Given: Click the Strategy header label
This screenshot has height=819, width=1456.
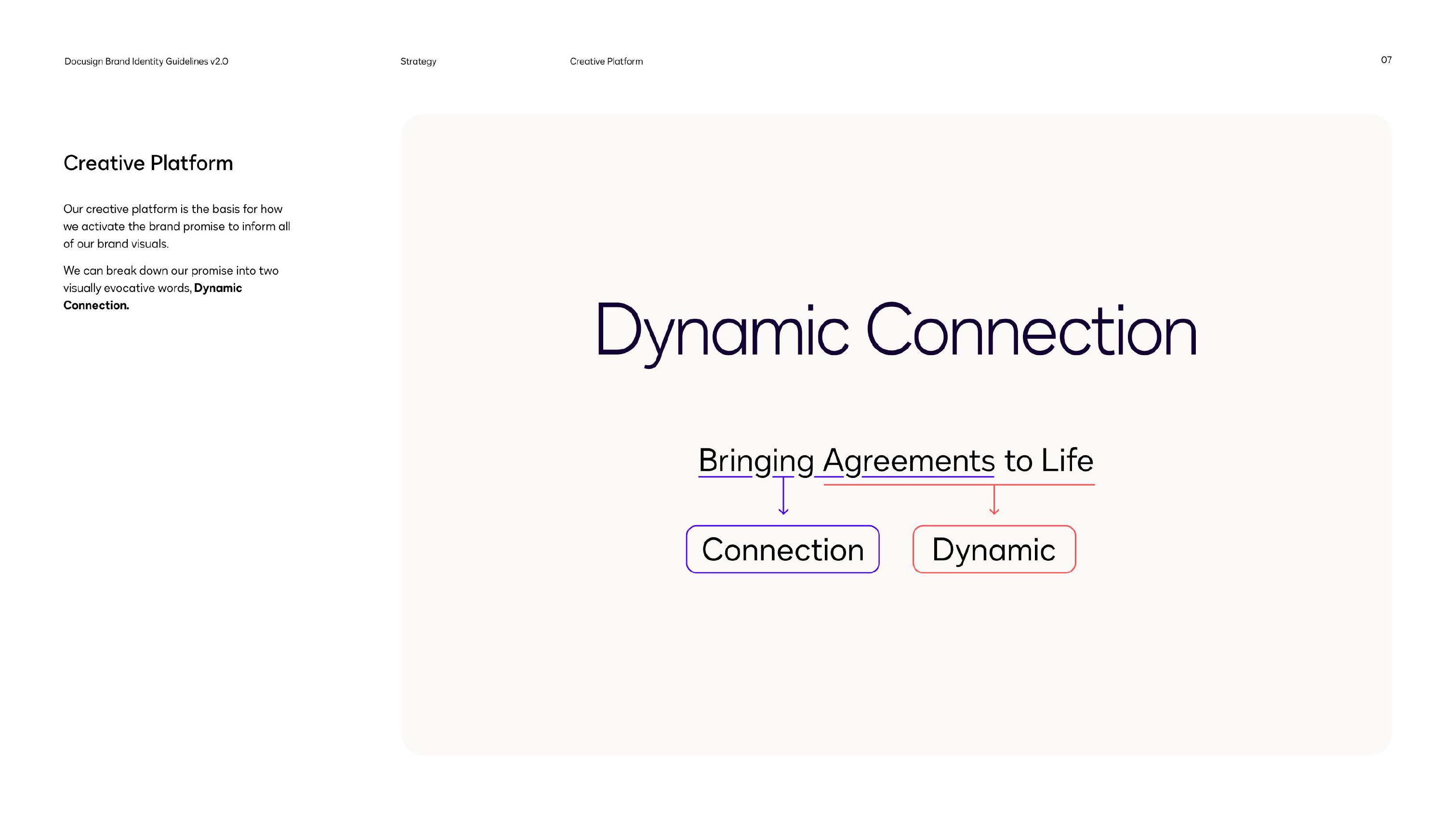Looking at the screenshot, I should click(418, 61).
